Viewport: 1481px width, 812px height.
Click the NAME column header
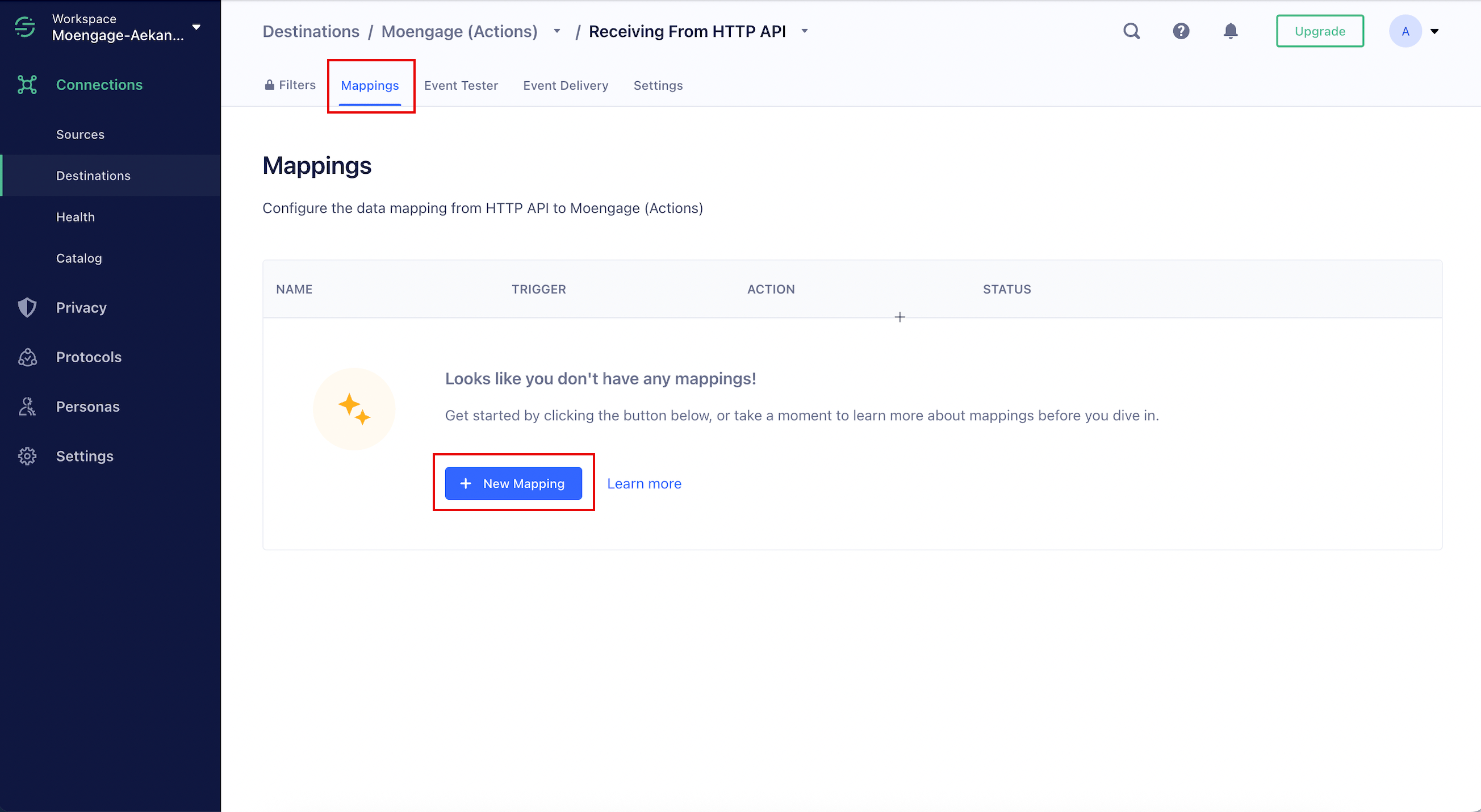[x=294, y=289]
